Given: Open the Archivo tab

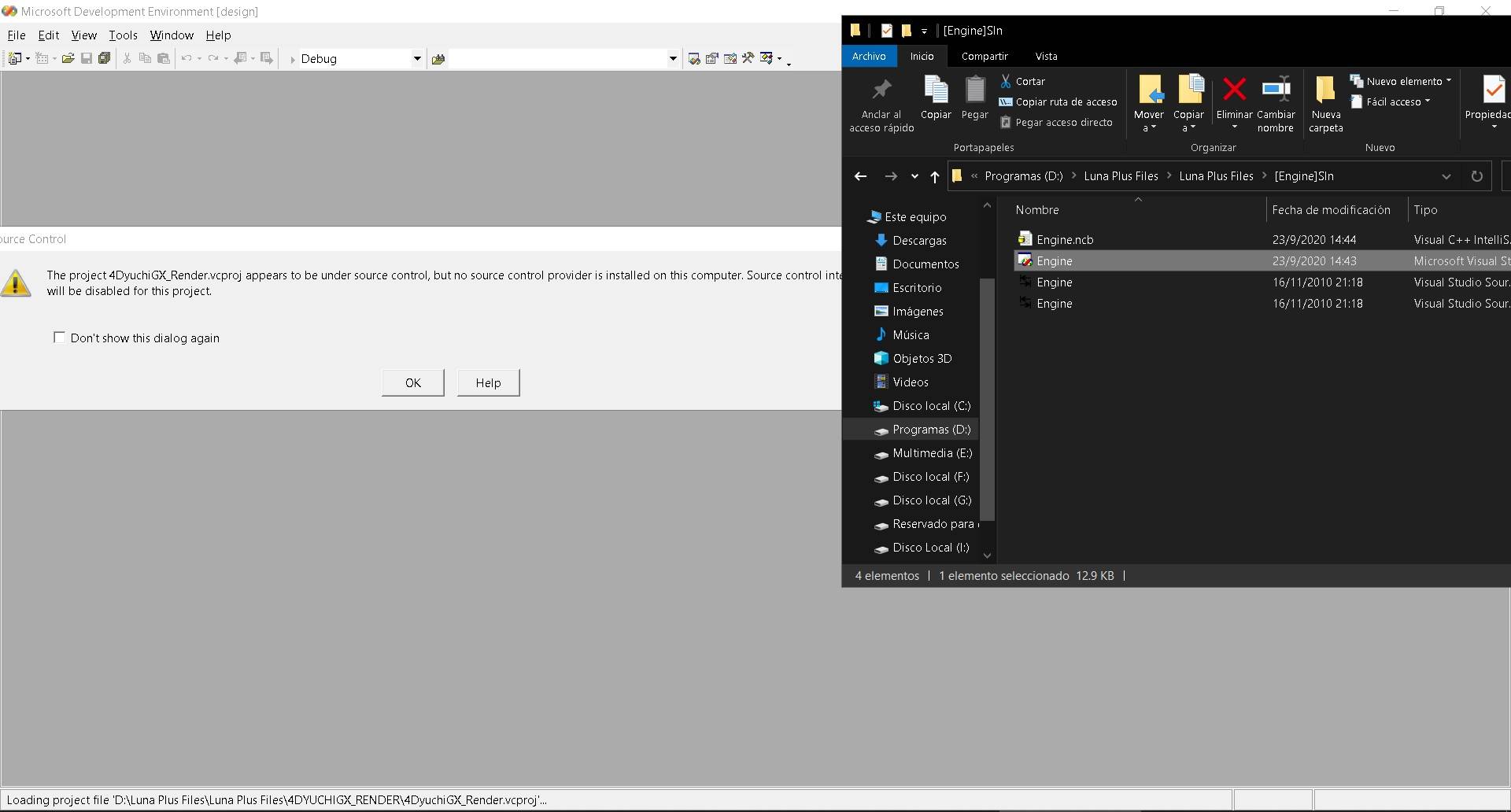Looking at the screenshot, I should pos(869,56).
